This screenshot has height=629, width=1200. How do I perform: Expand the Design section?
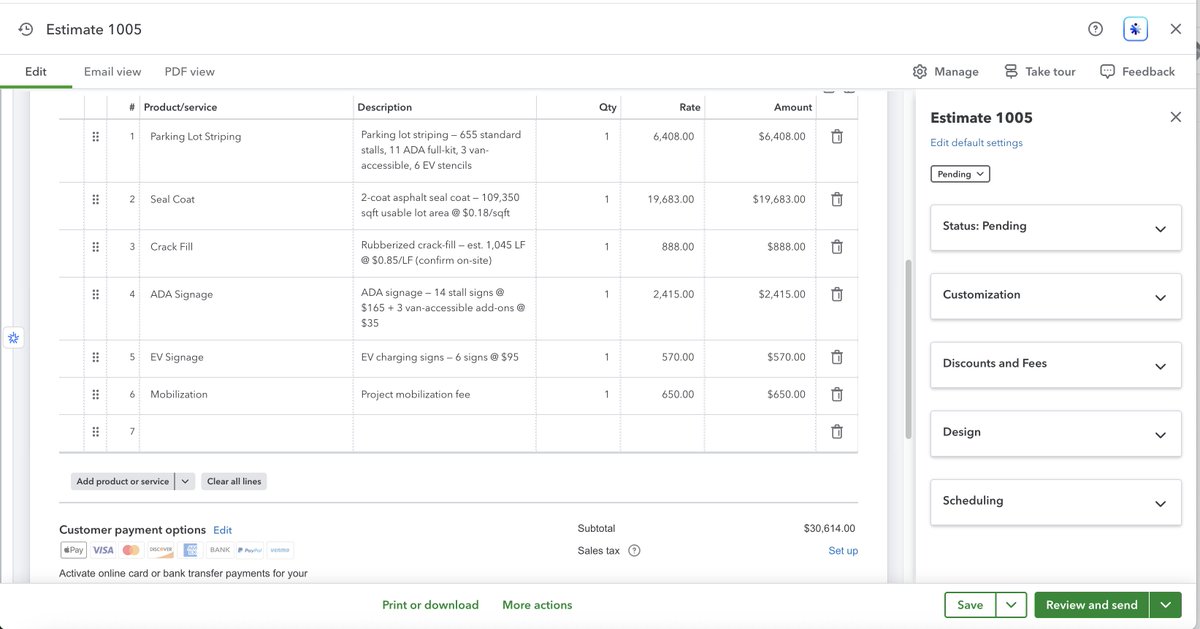click(x=1055, y=432)
